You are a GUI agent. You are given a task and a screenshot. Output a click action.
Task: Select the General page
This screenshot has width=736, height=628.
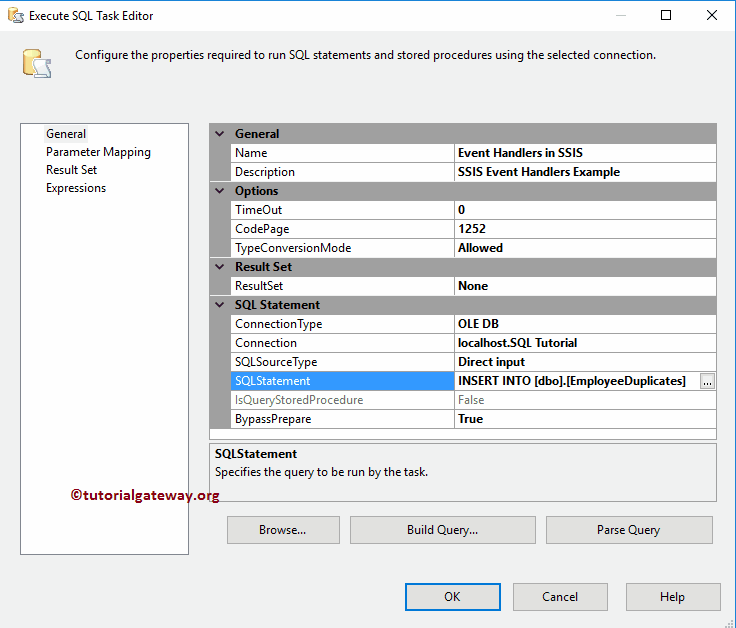pyautogui.click(x=66, y=134)
